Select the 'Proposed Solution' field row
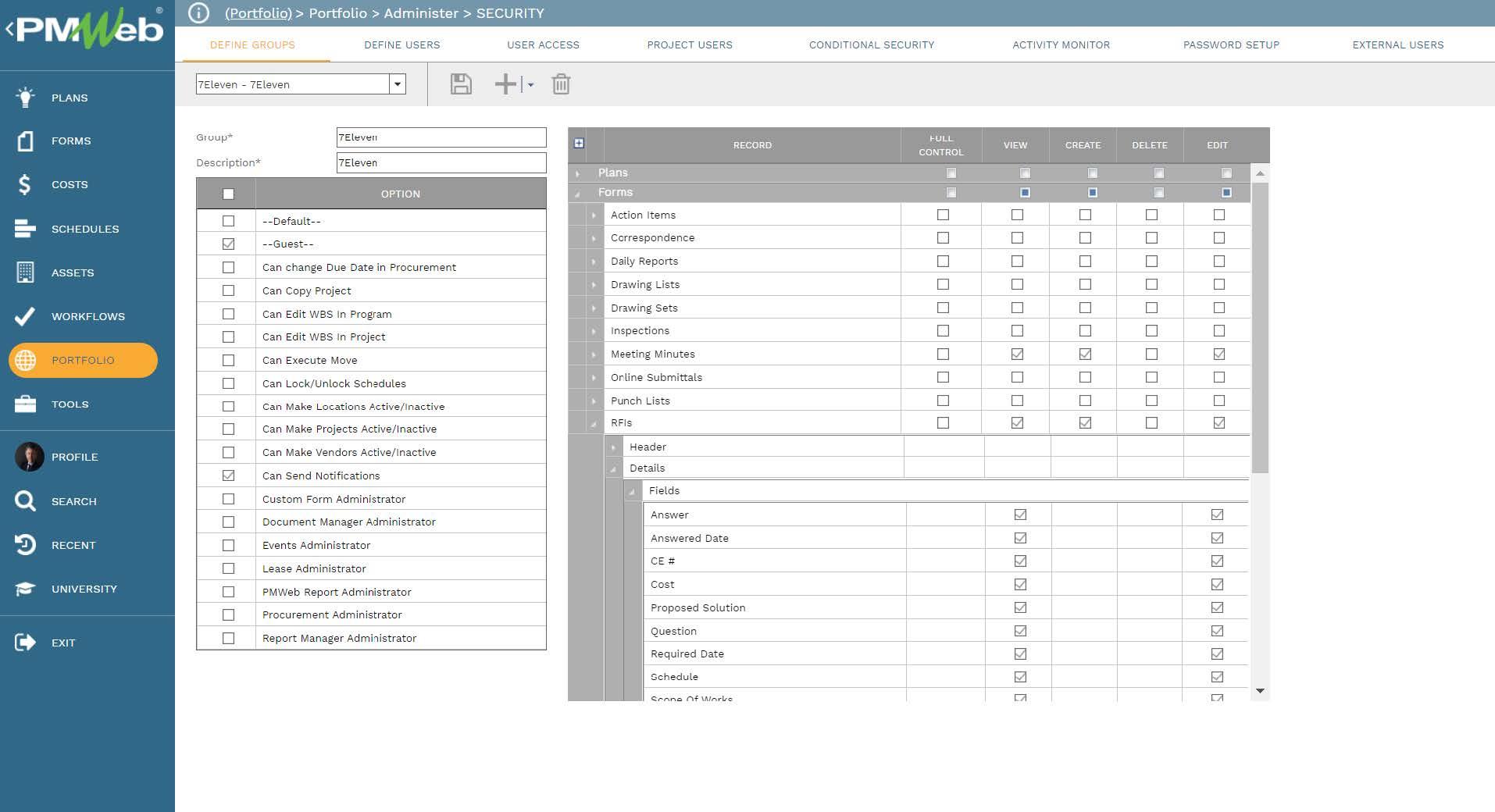 tap(947, 607)
